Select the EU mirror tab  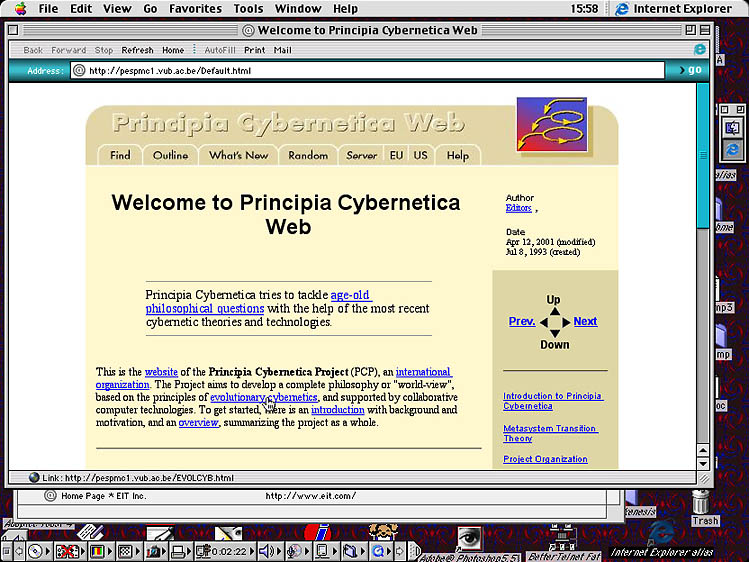[396, 155]
